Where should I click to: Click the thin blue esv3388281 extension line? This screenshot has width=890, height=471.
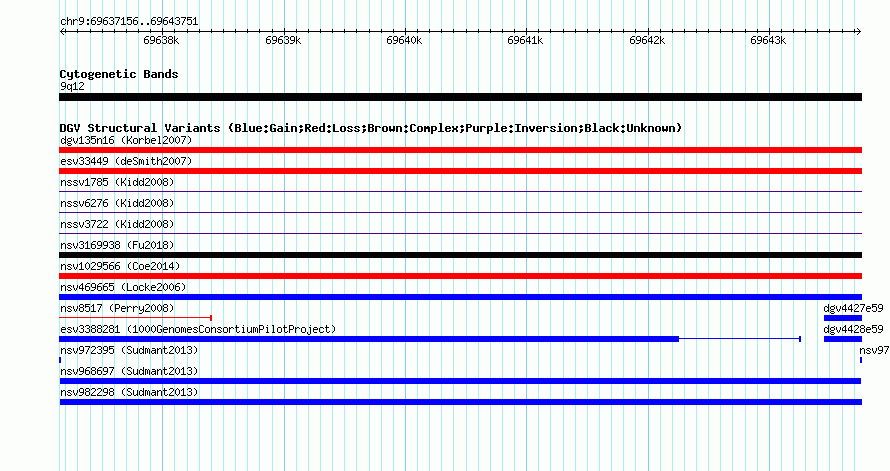tap(740, 339)
